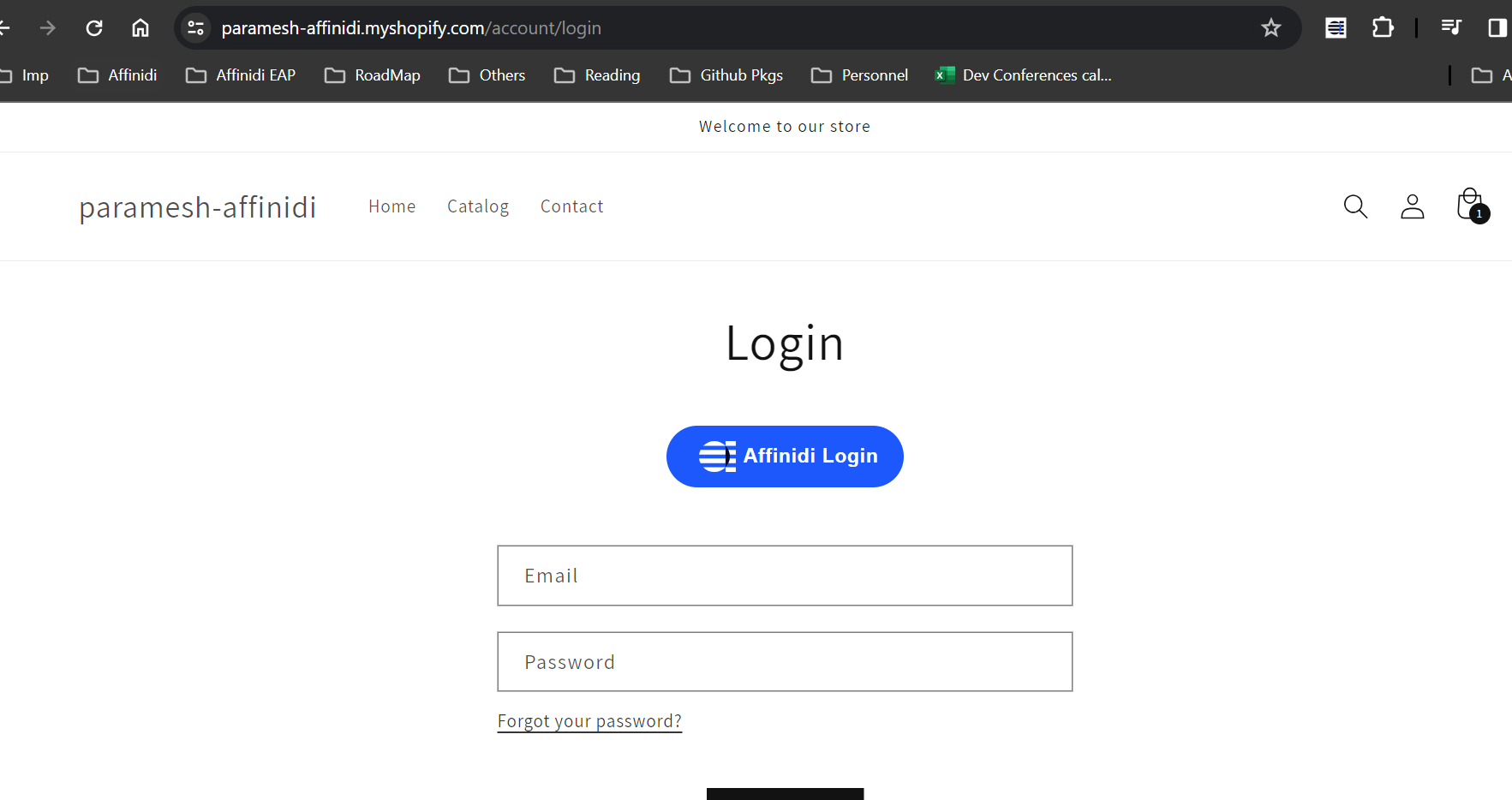This screenshot has height=800, width=1512.
Task: Click the Welcome to our store announcement
Action: (x=785, y=127)
